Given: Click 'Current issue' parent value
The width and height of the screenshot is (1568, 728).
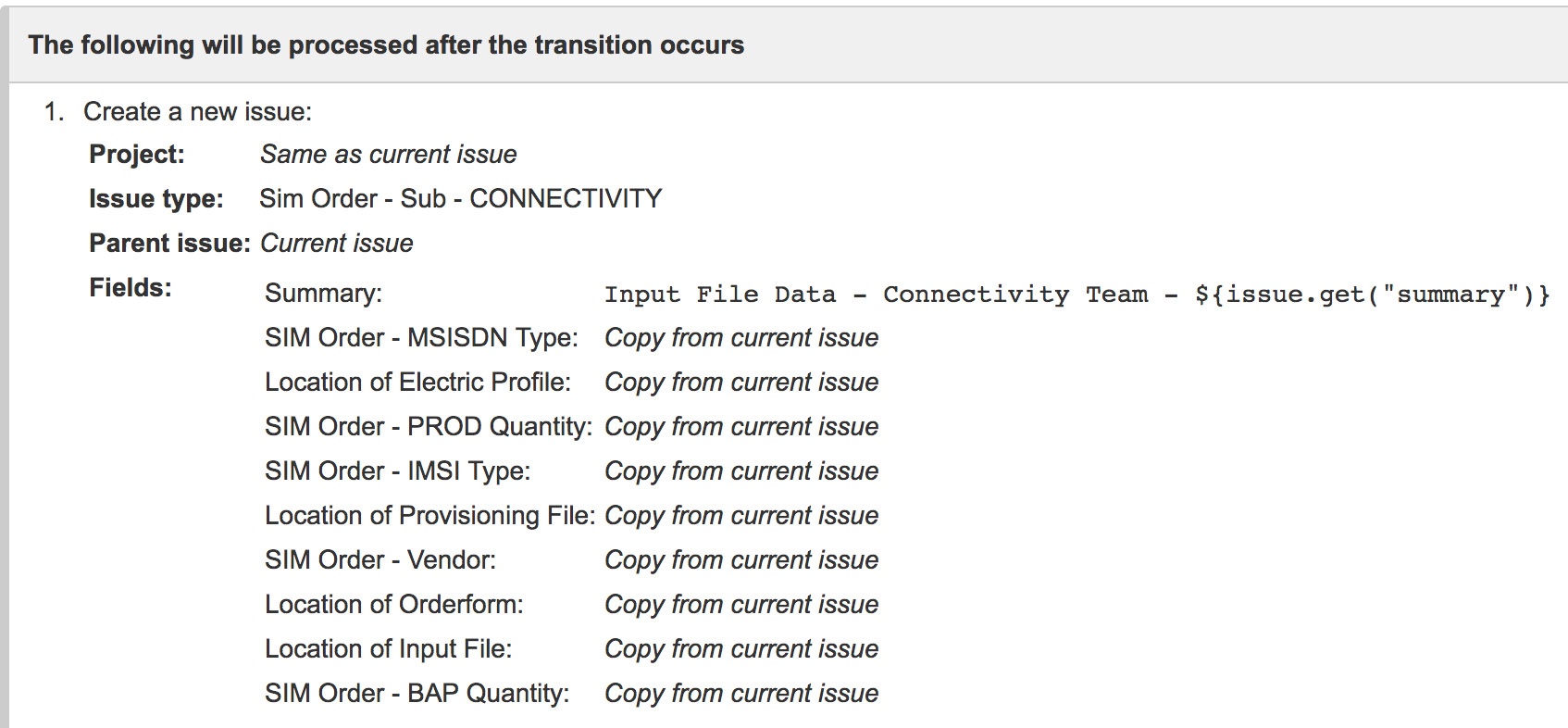Looking at the screenshot, I should (337, 244).
